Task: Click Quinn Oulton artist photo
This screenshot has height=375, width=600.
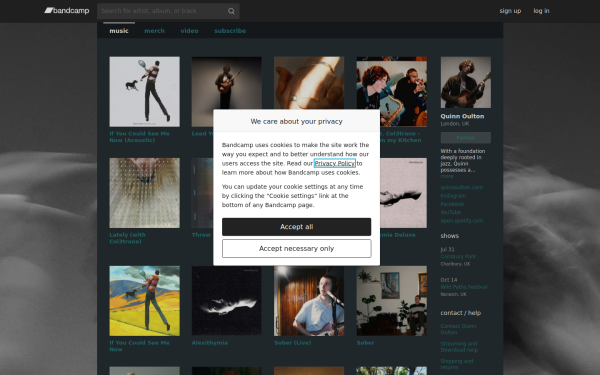Action: click(466, 82)
